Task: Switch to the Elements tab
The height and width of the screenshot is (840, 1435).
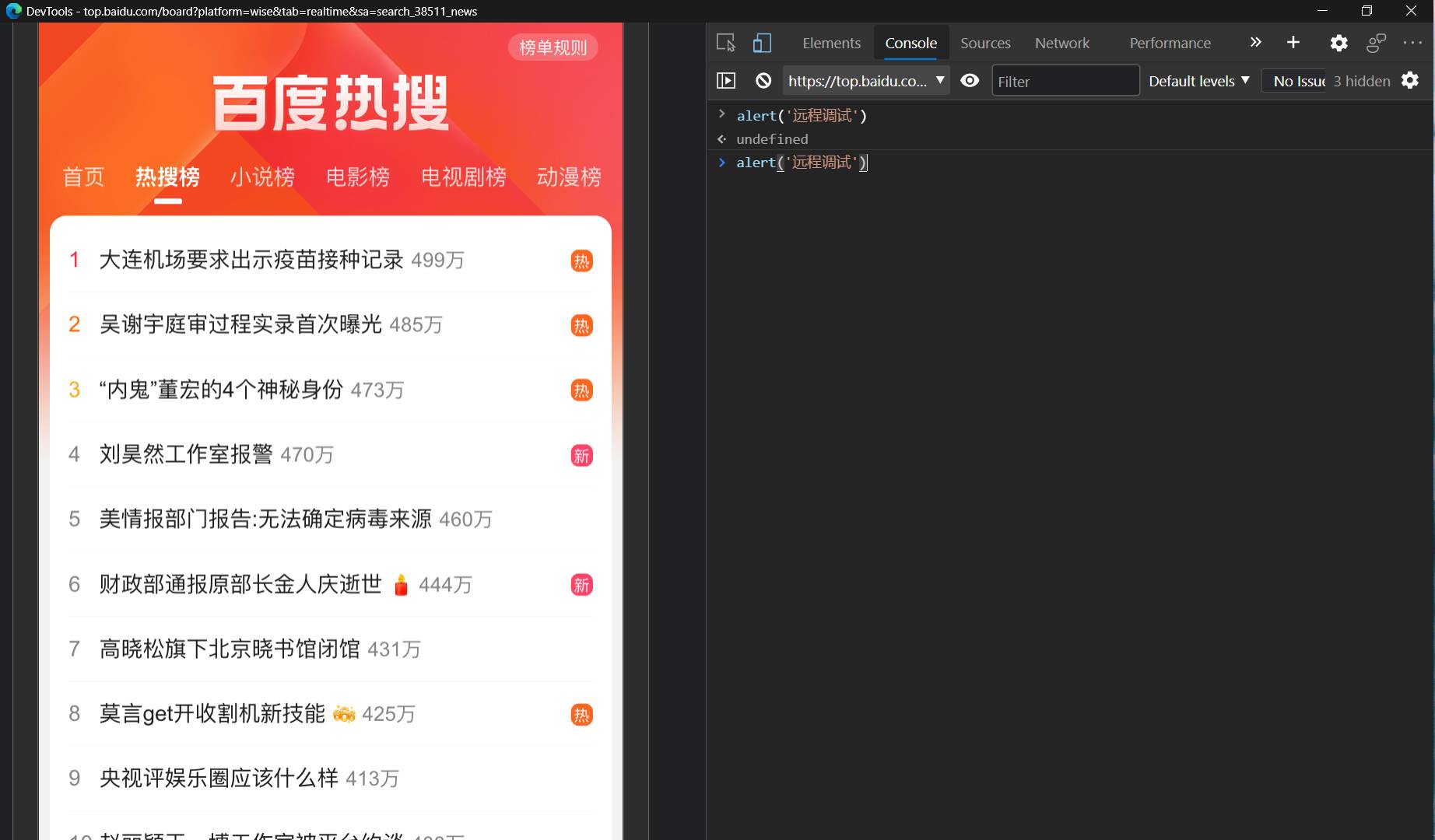Action: [x=831, y=43]
